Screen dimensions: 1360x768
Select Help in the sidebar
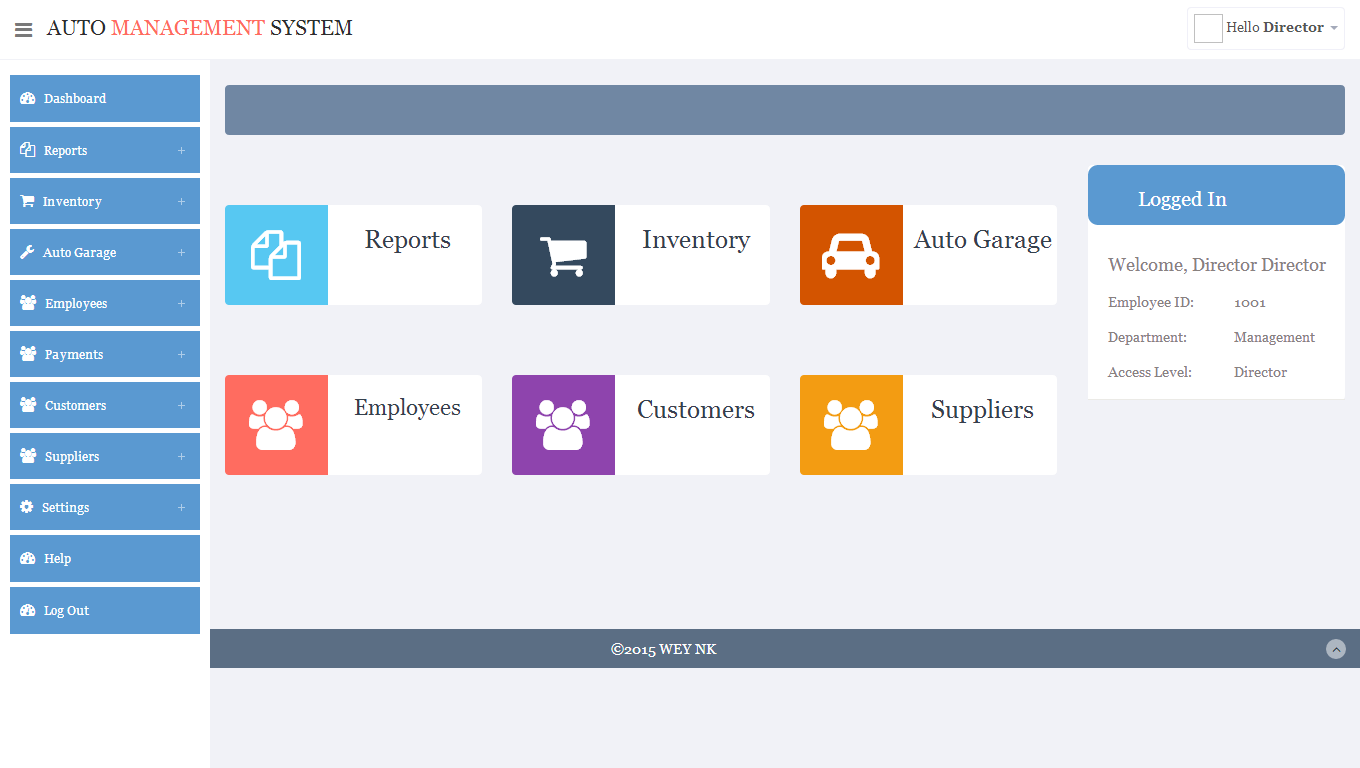[x=57, y=558]
